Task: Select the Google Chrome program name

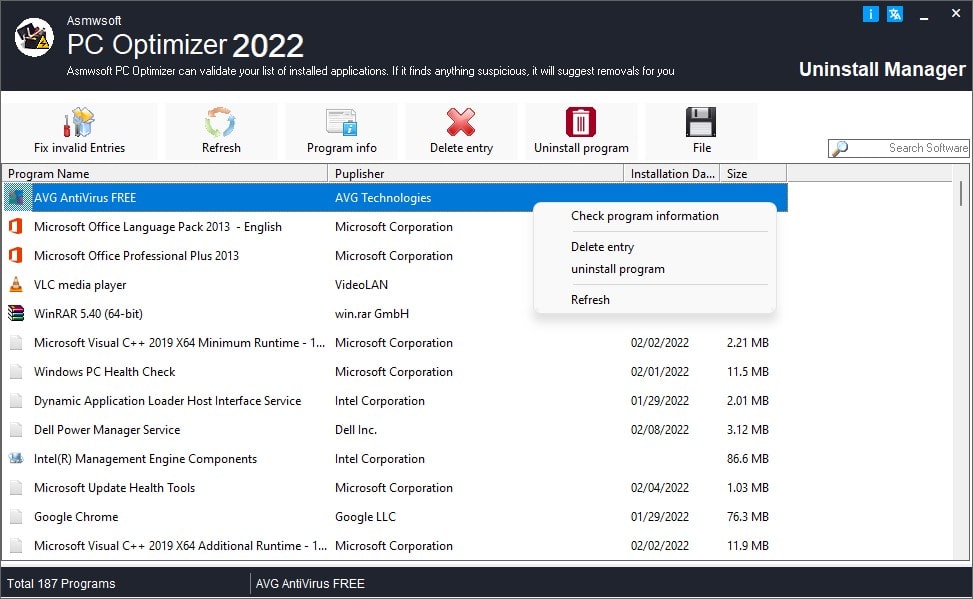Action: (x=76, y=516)
